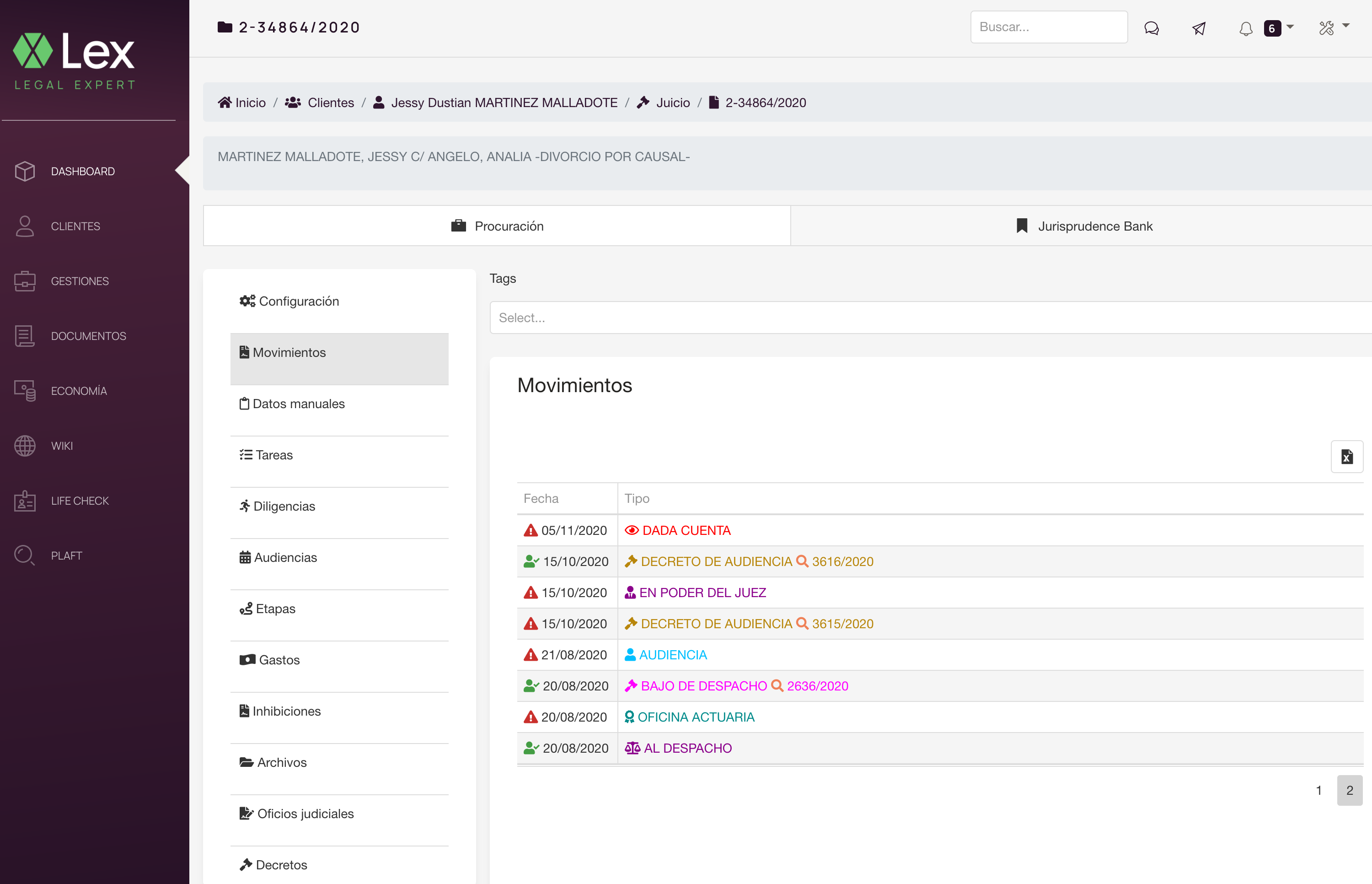
Task: Expand the notifications count dropdown arrow
Action: tap(1290, 27)
